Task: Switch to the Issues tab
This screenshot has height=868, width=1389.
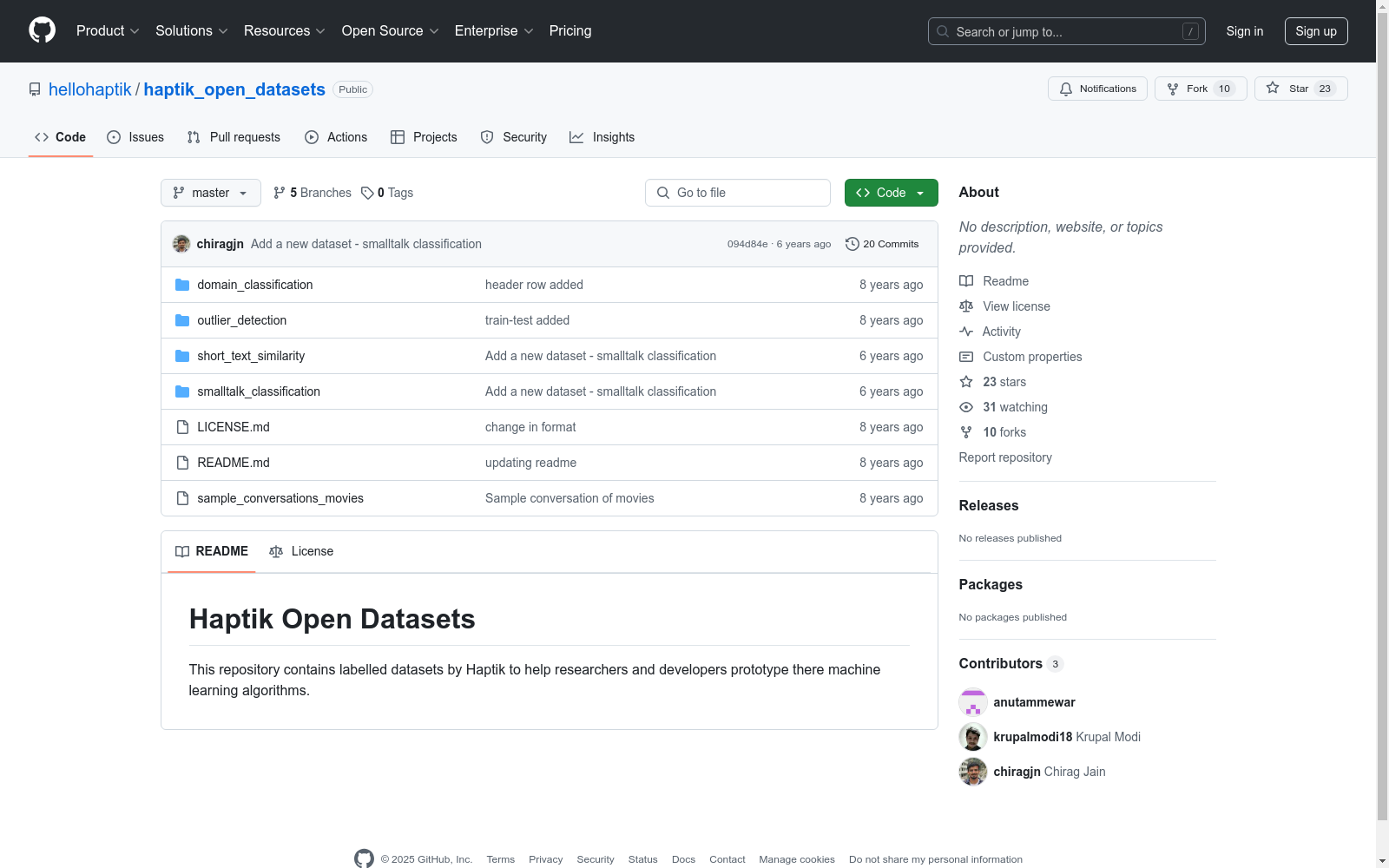Action: coord(135,137)
